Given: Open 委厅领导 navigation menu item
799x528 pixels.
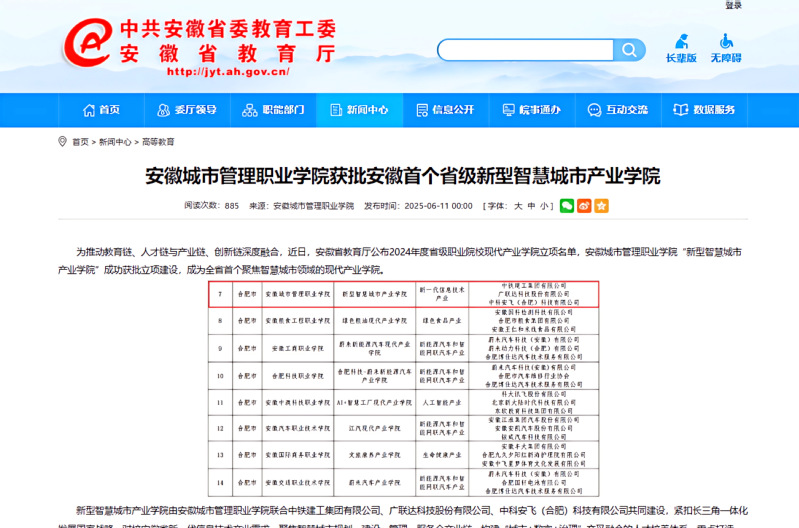Looking at the screenshot, I should (186, 110).
